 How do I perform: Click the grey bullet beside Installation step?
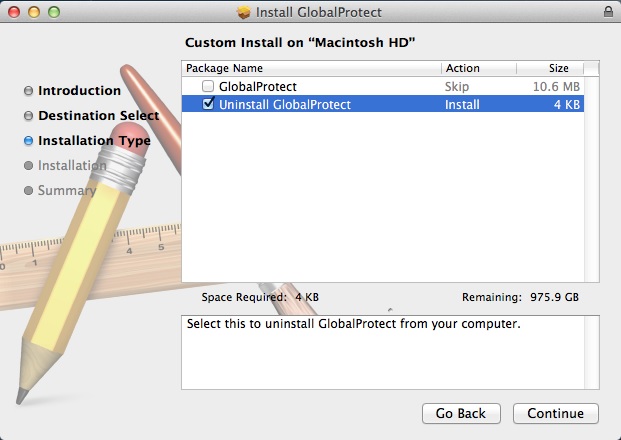29,166
